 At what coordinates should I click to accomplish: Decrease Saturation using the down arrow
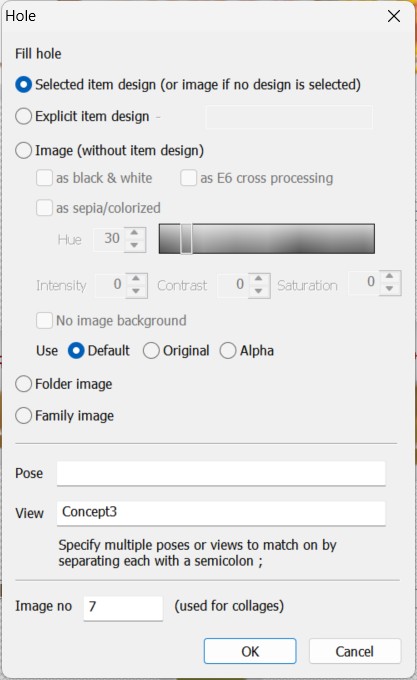(x=390, y=288)
